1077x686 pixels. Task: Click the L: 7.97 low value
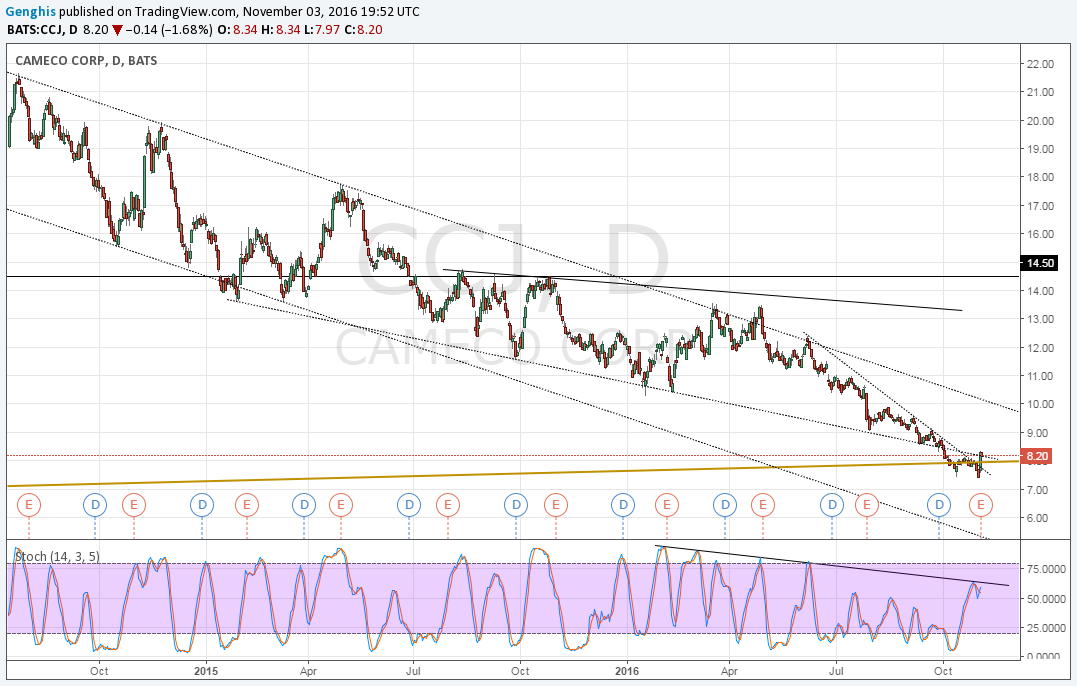(322, 30)
